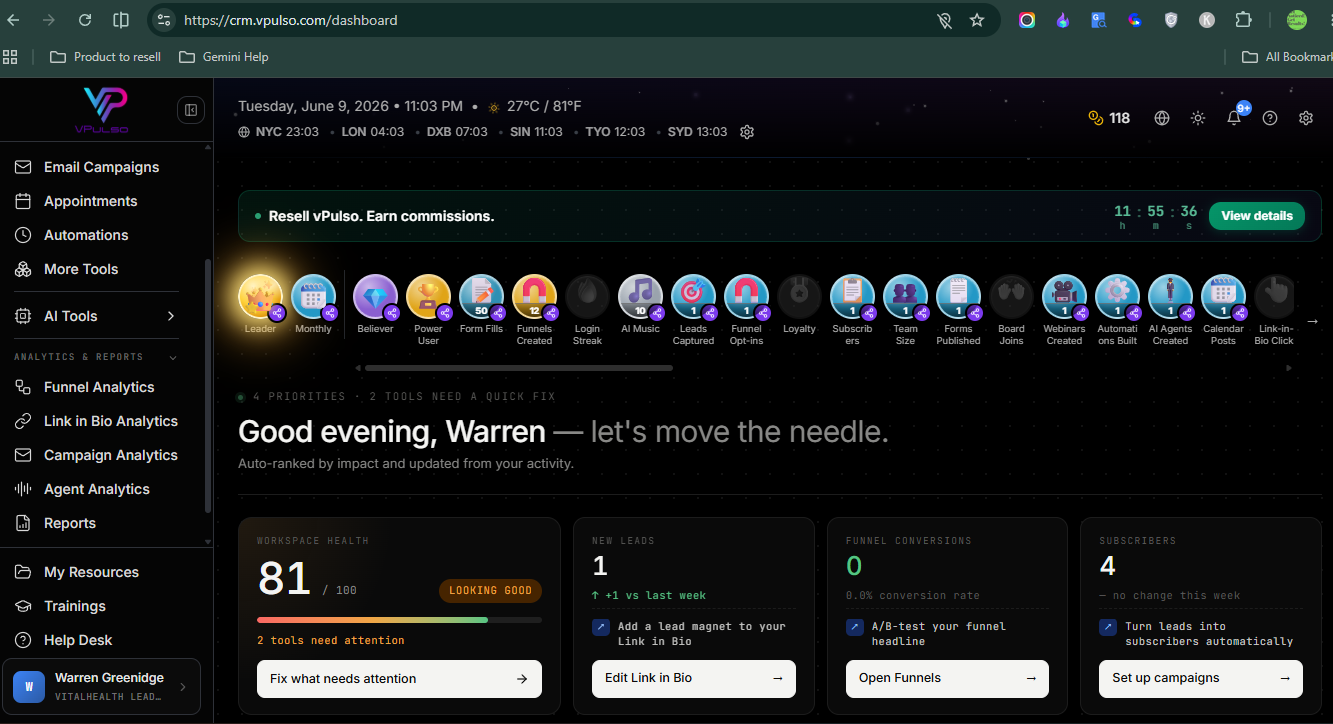1333x724 pixels.
Task: Click the AI Agents Created badge
Action: pos(1170,297)
